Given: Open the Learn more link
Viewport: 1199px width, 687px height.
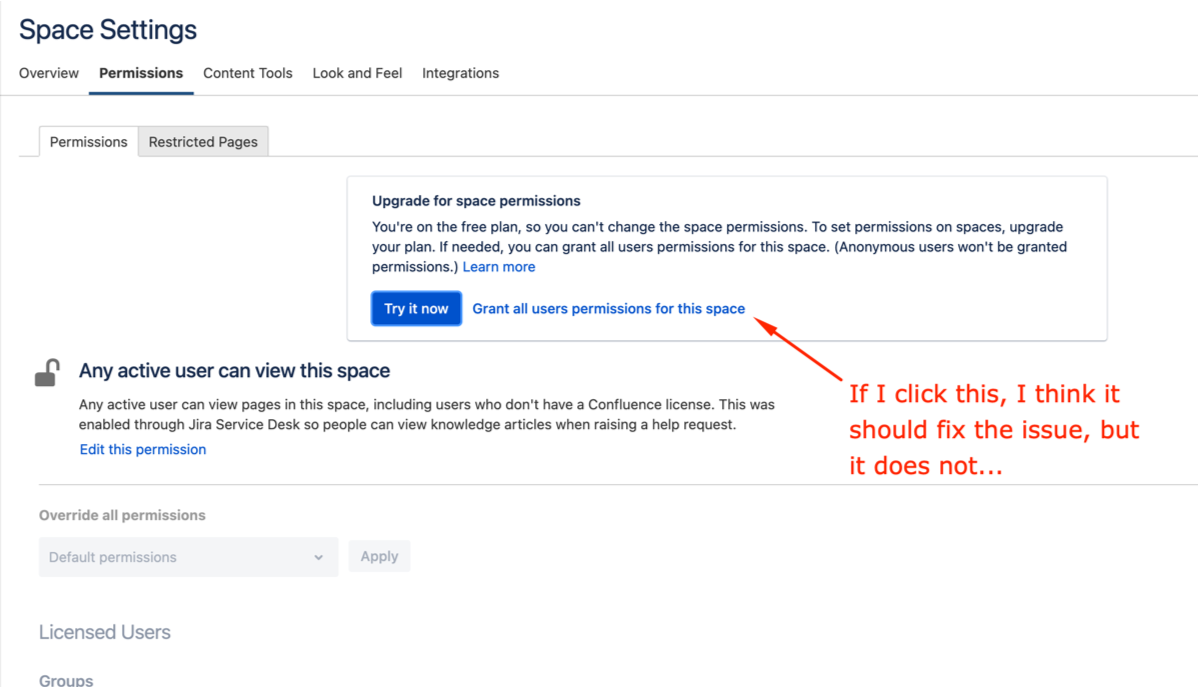Looking at the screenshot, I should point(499,267).
